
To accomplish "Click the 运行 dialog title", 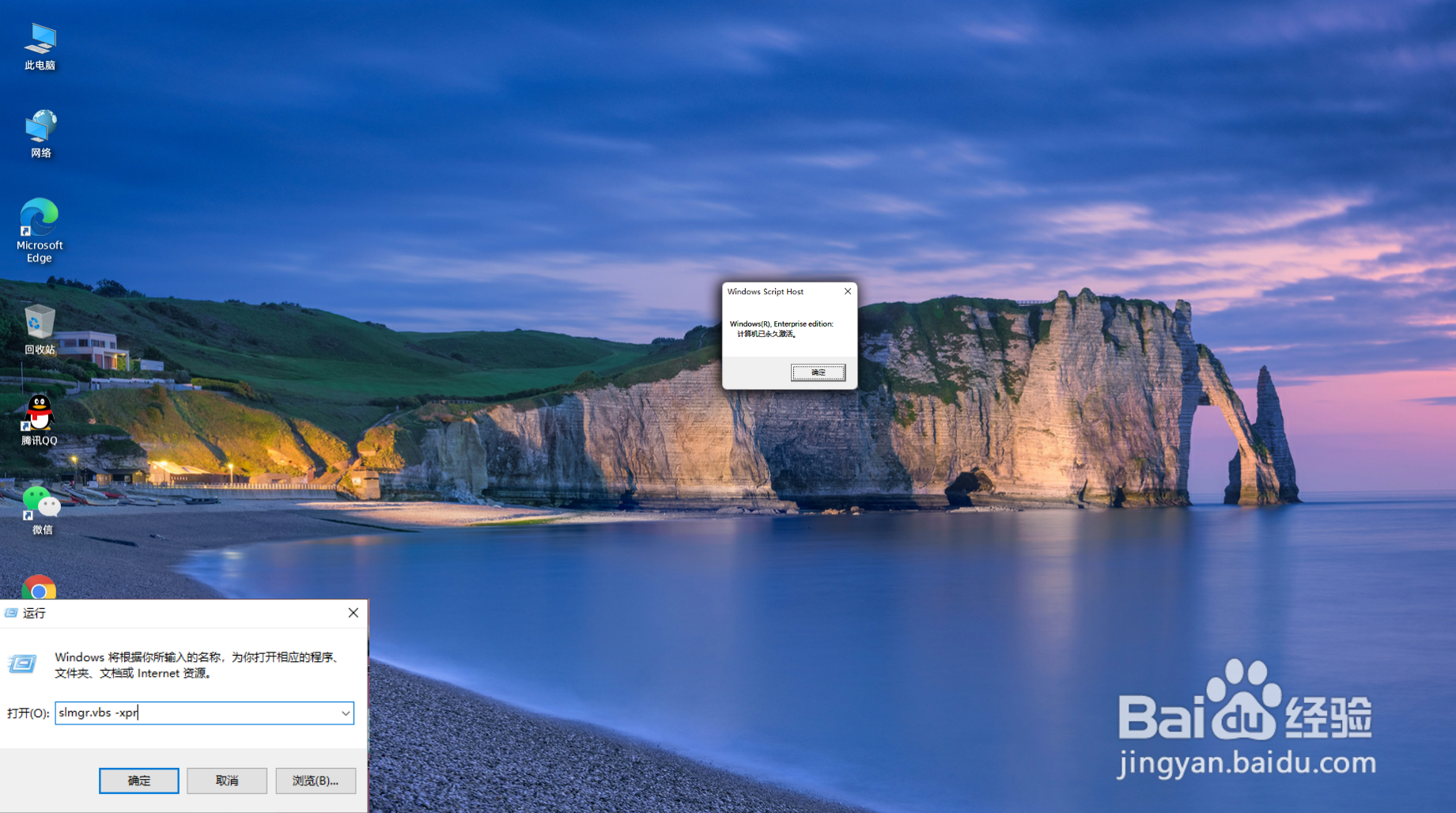I will pyautogui.click(x=35, y=613).
